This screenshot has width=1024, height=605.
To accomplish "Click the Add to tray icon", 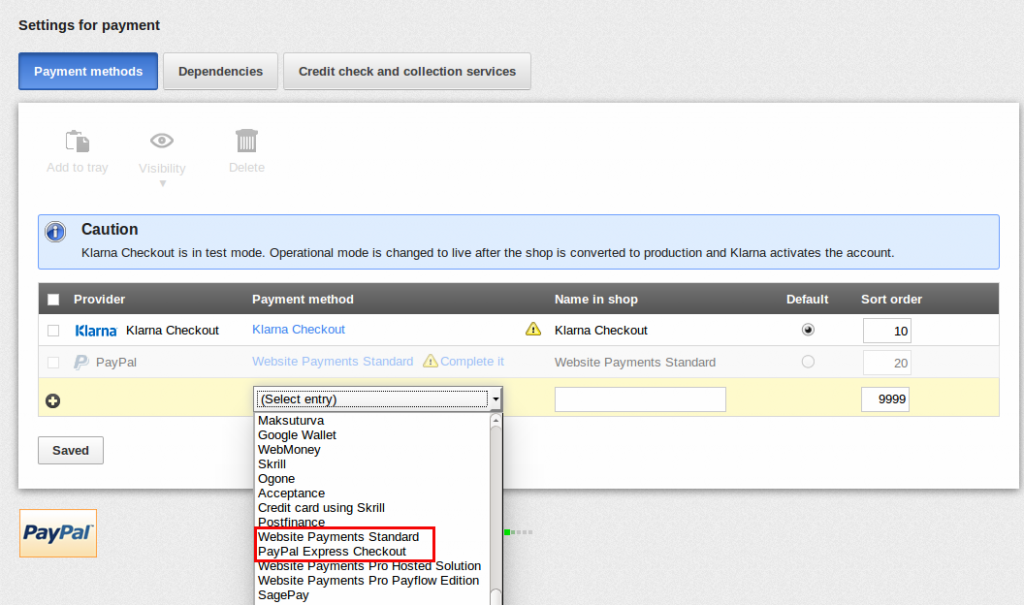I will click(x=77, y=141).
